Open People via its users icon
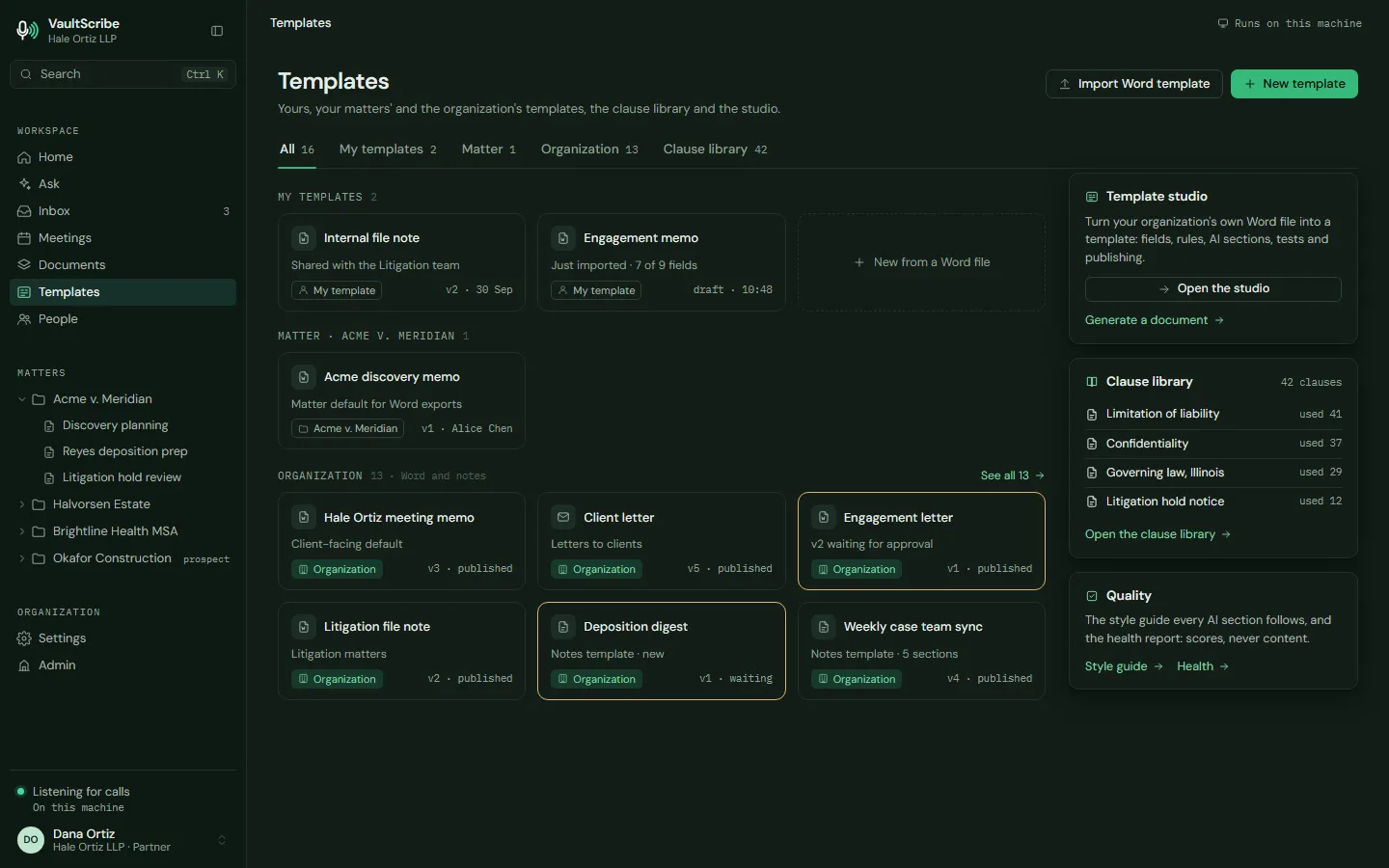The image size is (1389, 868). click(x=24, y=319)
